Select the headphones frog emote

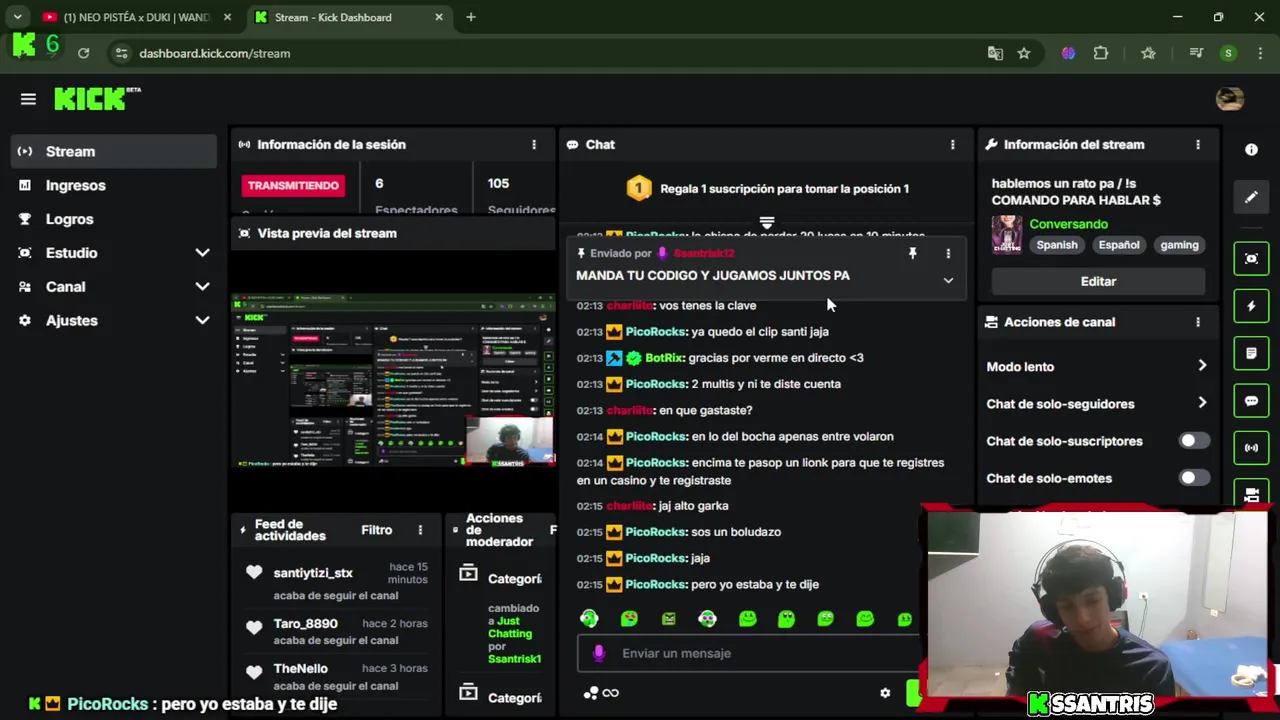click(589, 619)
